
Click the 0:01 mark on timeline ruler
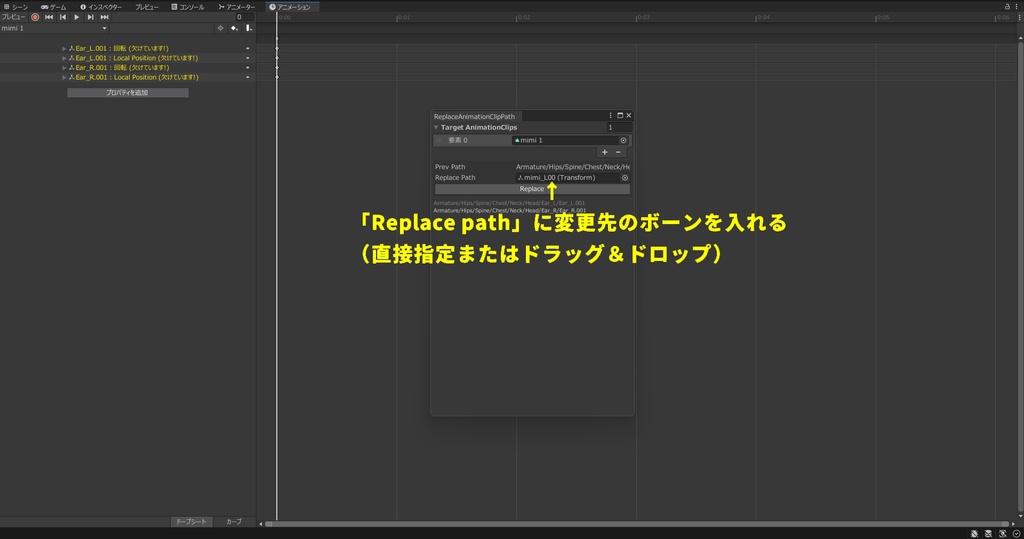coord(404,18)
